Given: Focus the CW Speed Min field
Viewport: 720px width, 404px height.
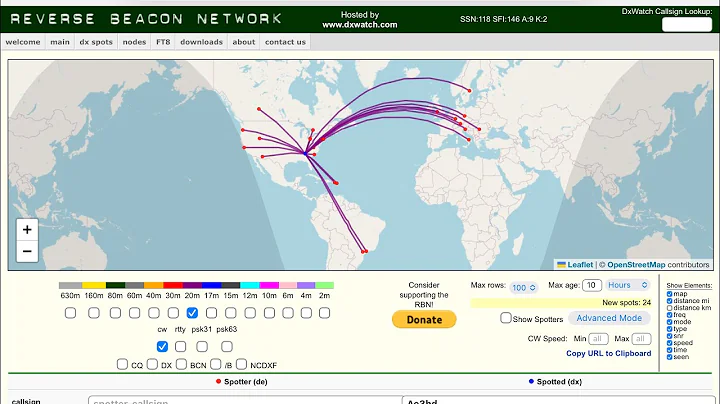Looking at the screenshot, I should (x=598, y=339).
